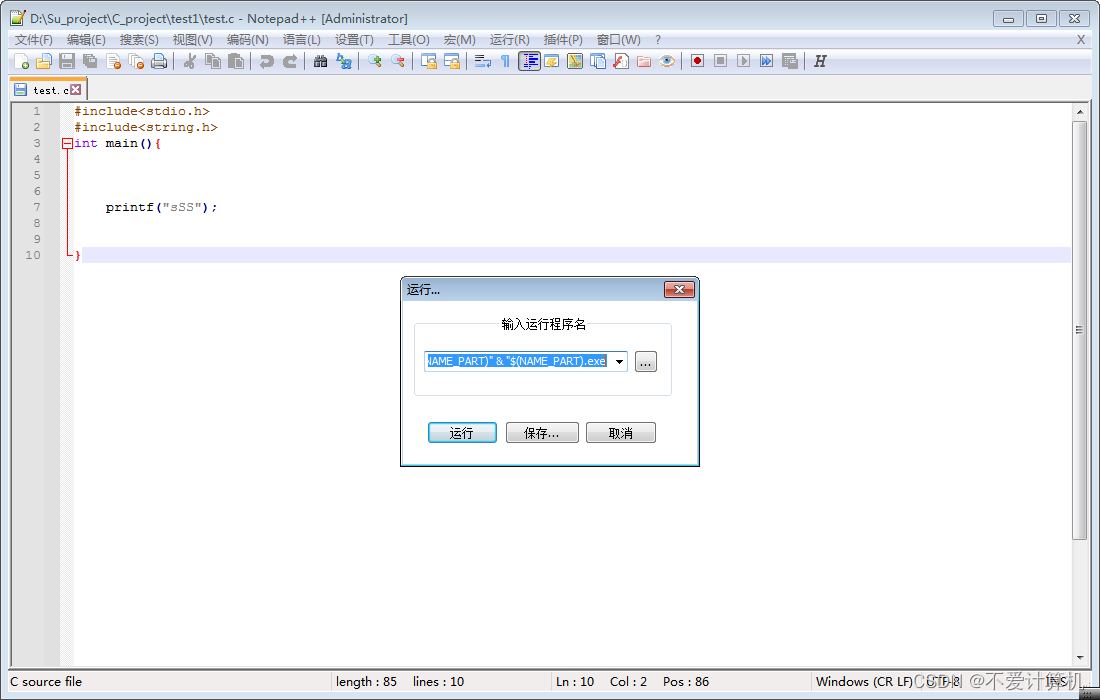Toggle synchronized vertical scrolling
This screenshot has height=700, width=1100.
pos(430,61)
